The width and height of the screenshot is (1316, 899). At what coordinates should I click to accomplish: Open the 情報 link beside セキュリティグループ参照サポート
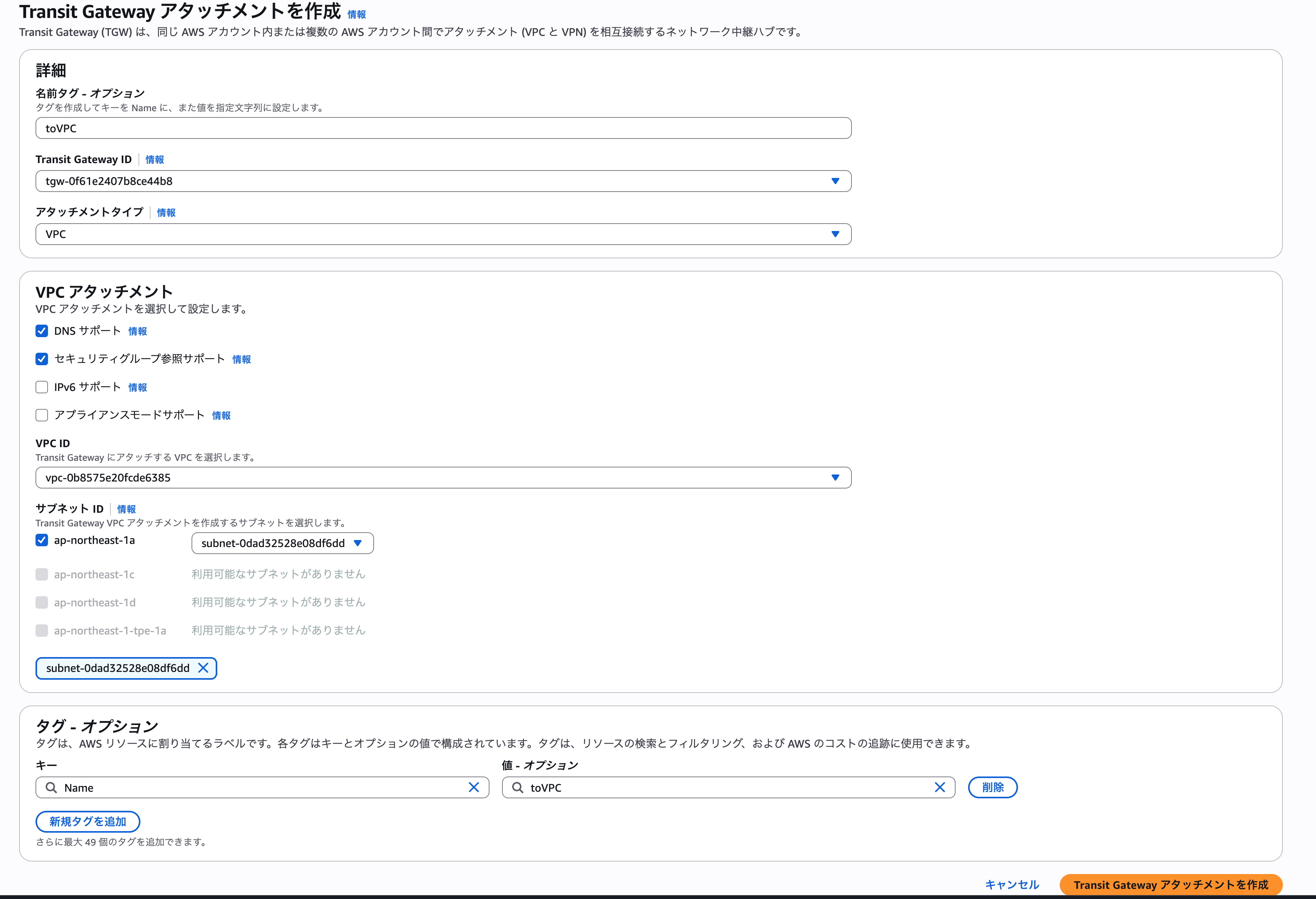pyautogui.click(x=242, y=359)
